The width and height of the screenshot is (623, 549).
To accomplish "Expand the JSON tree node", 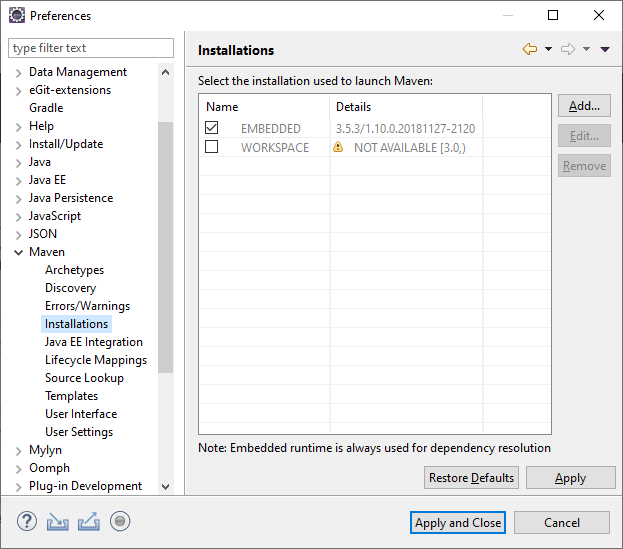I will [18, 235].
